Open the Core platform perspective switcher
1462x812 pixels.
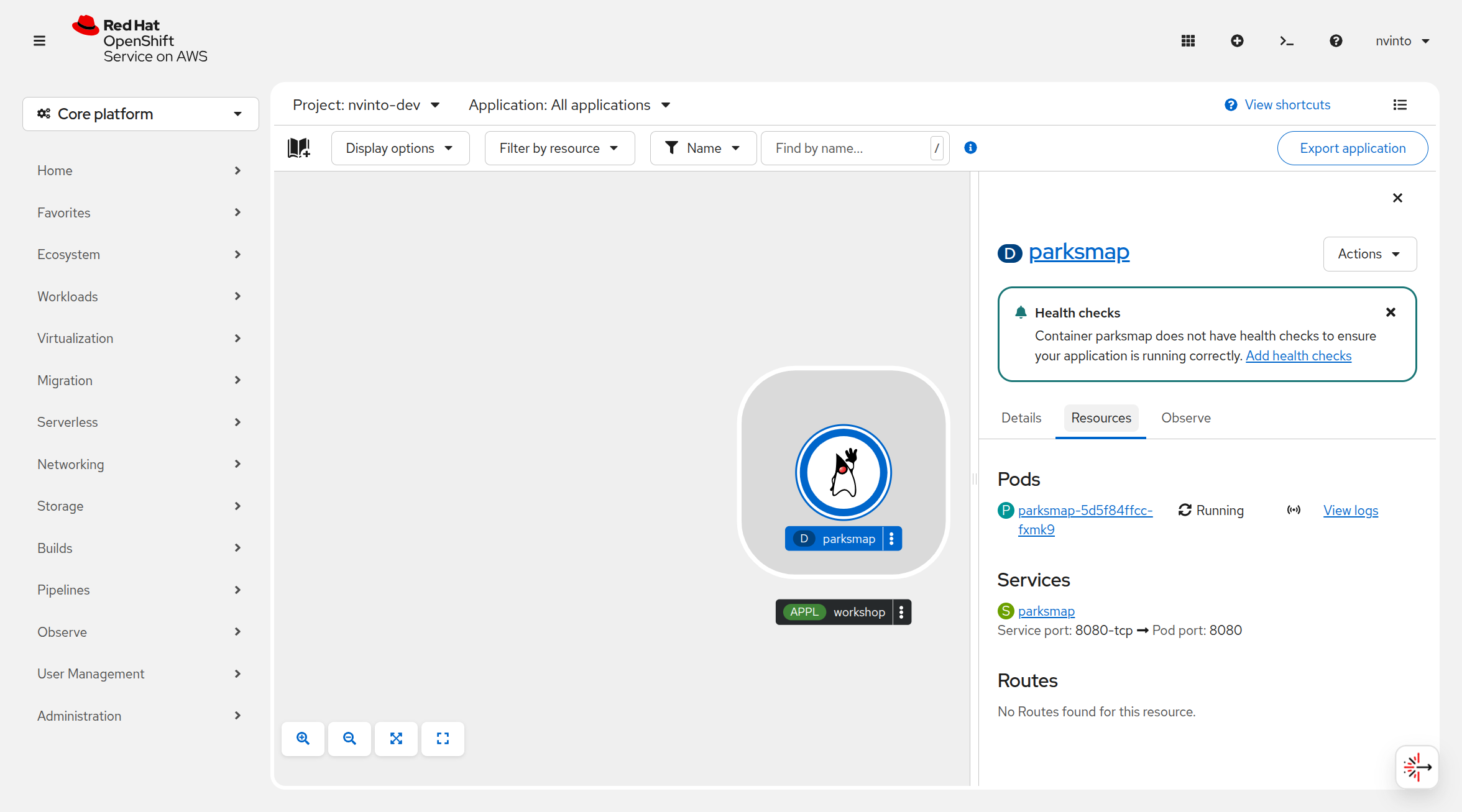click(x=140, y=114)
